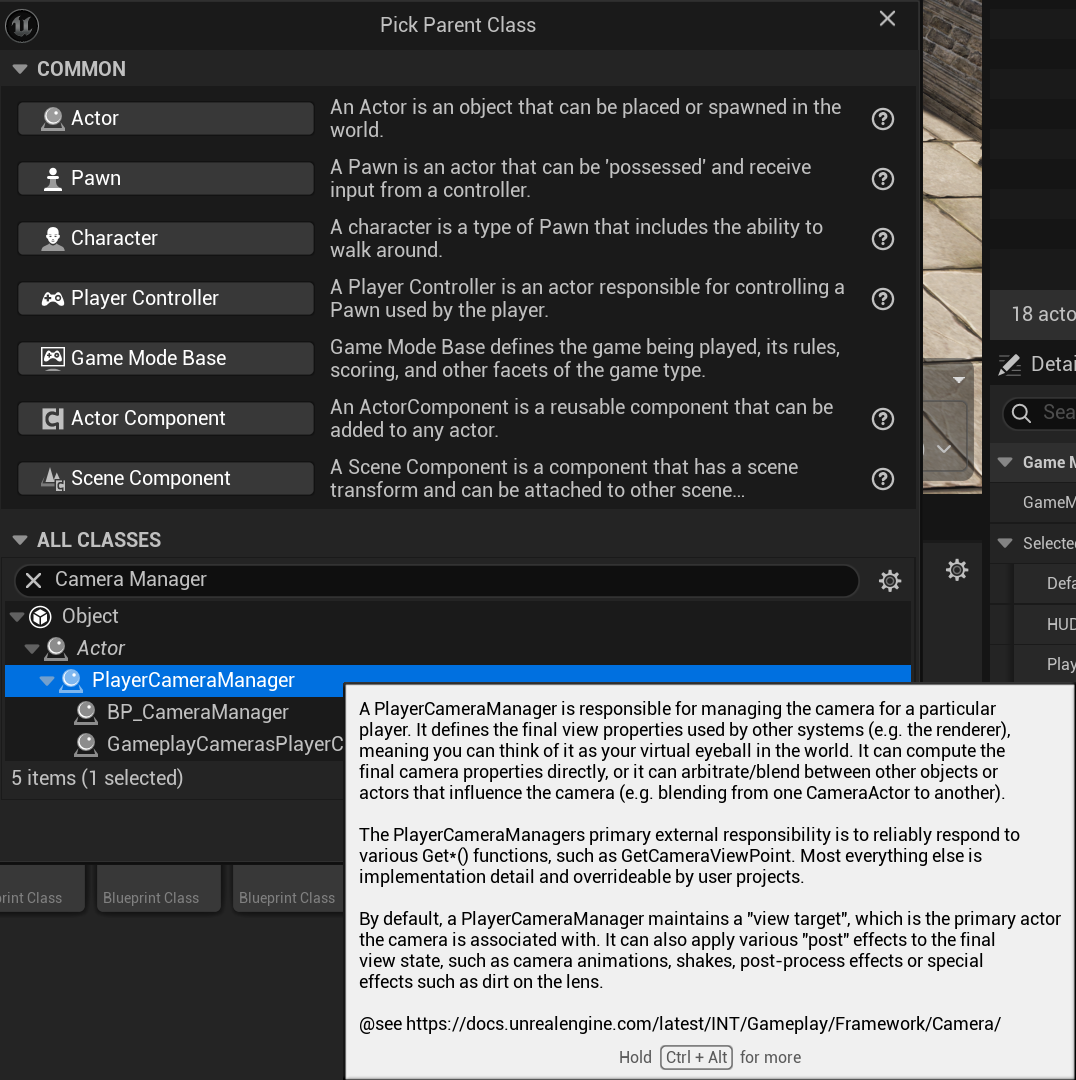
Task: Click into the class search field
Action: [437, 581]
